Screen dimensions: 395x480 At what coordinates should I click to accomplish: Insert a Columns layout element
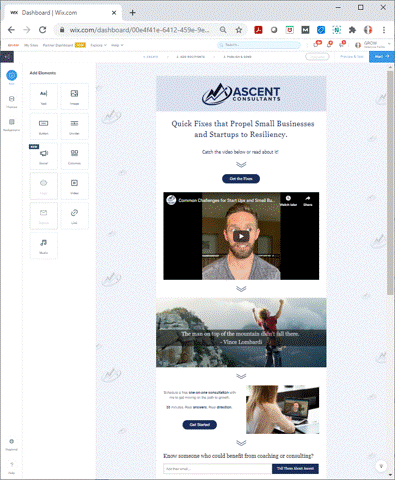[x=74, y=156]
